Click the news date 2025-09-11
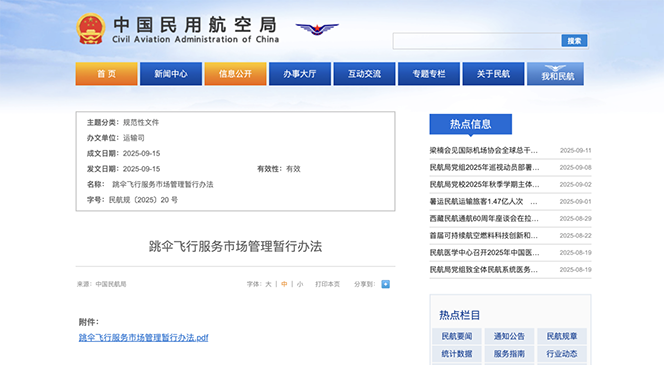This screenshot has width=664, height=365. coord(575,150)
